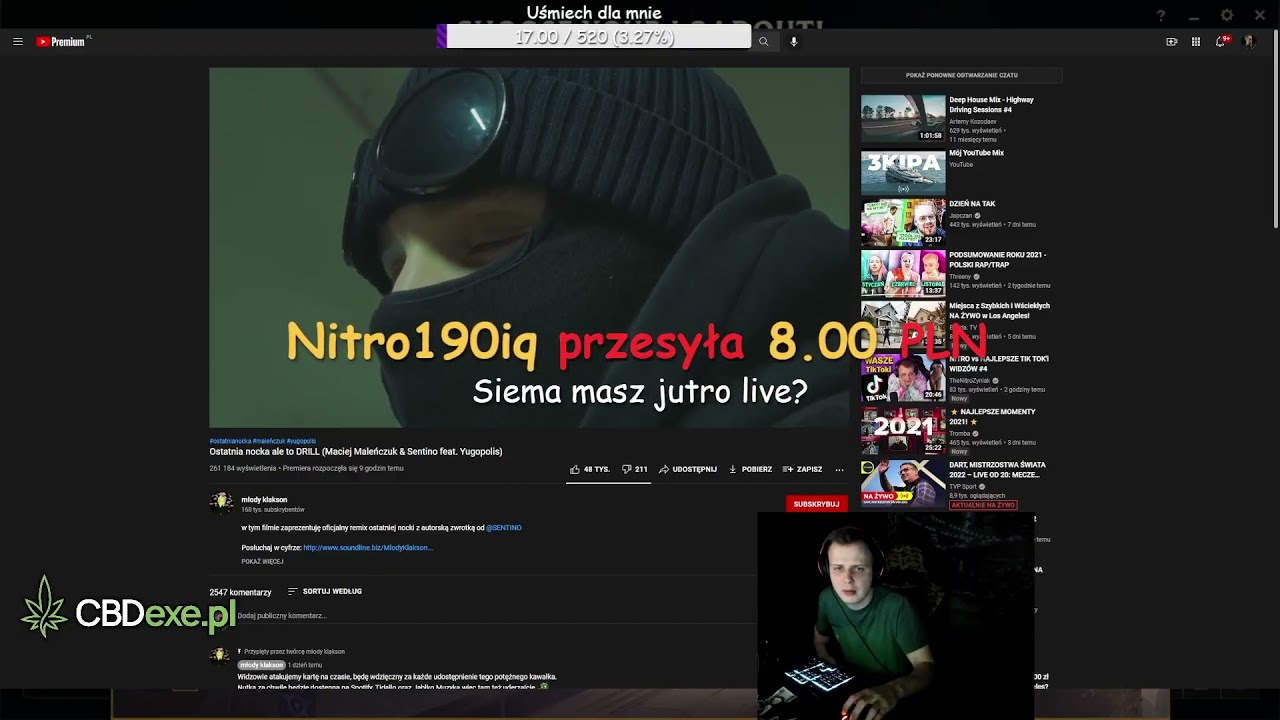Like the video with 48 TYS. thumbs up
Viewport: 1280px width, 720px height.
pos(590,469)
